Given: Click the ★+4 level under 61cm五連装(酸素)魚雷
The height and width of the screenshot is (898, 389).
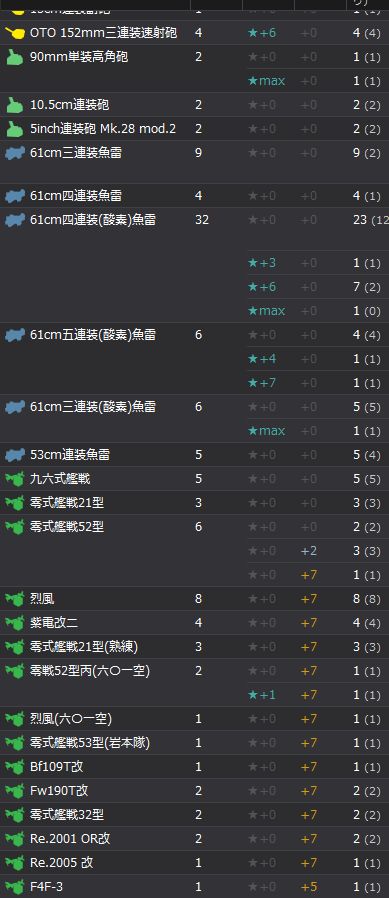Looking at the screenshot, I should tap(262, 358).
